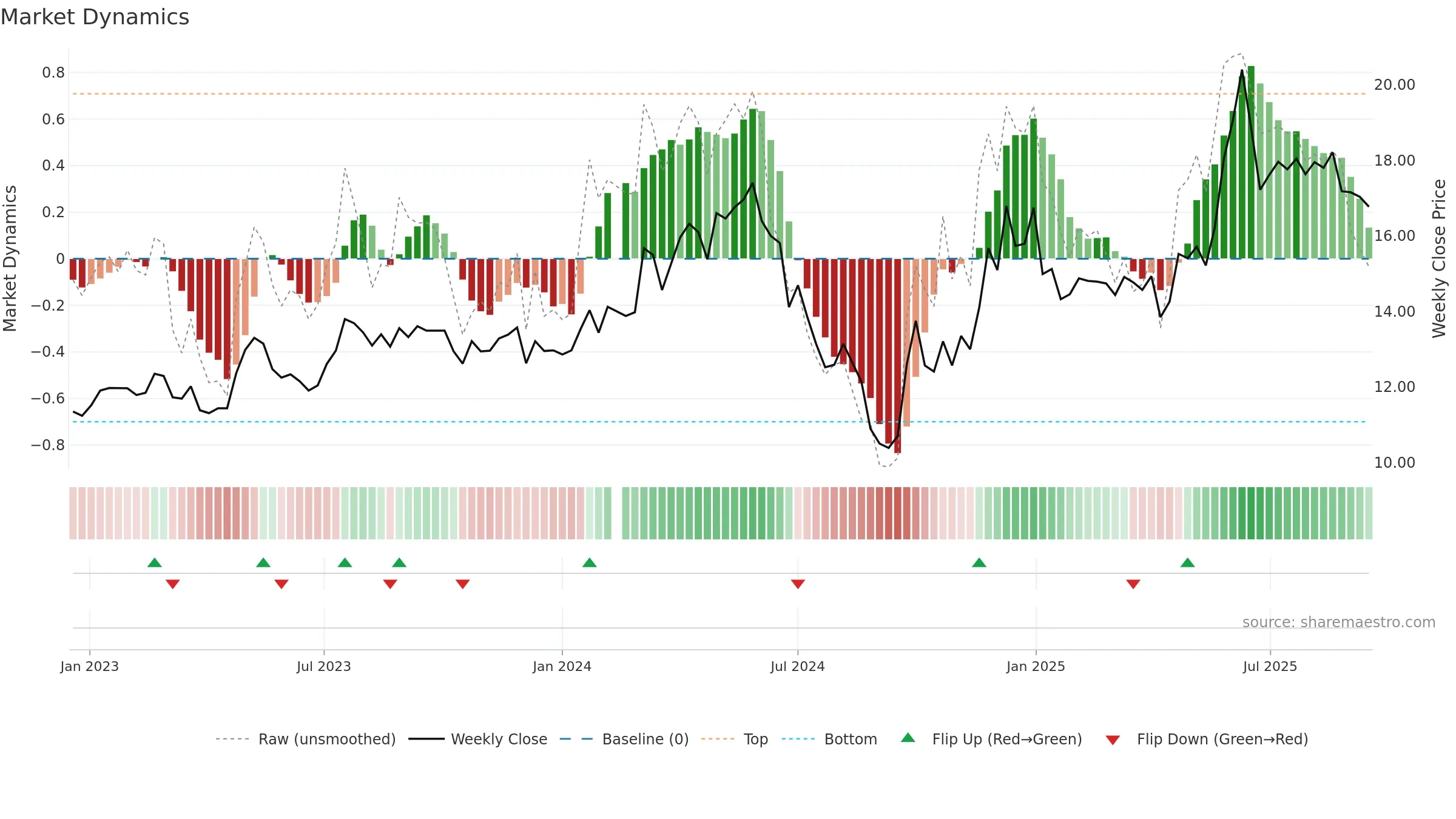Click the green Flip Up marker in November 2024
This screenshot has height=819, width=1456.
point(979,562)
